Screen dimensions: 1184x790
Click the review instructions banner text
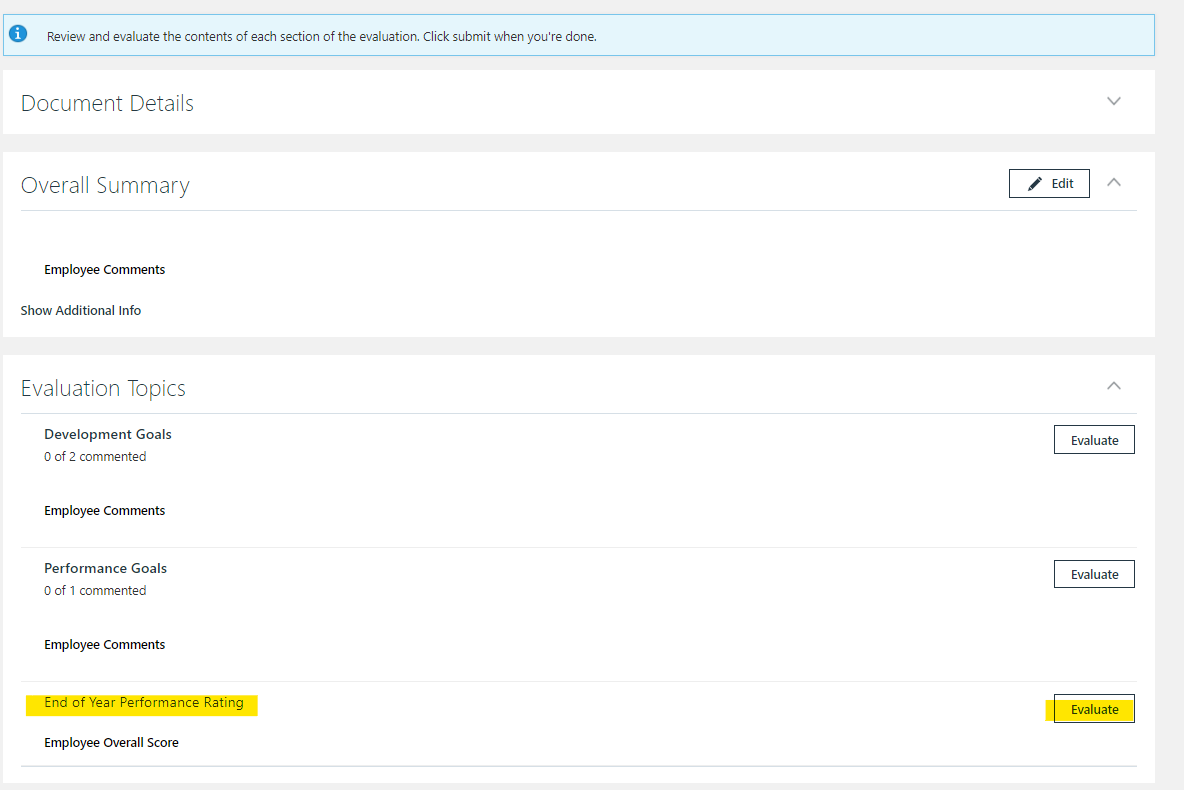coord(322,36)
